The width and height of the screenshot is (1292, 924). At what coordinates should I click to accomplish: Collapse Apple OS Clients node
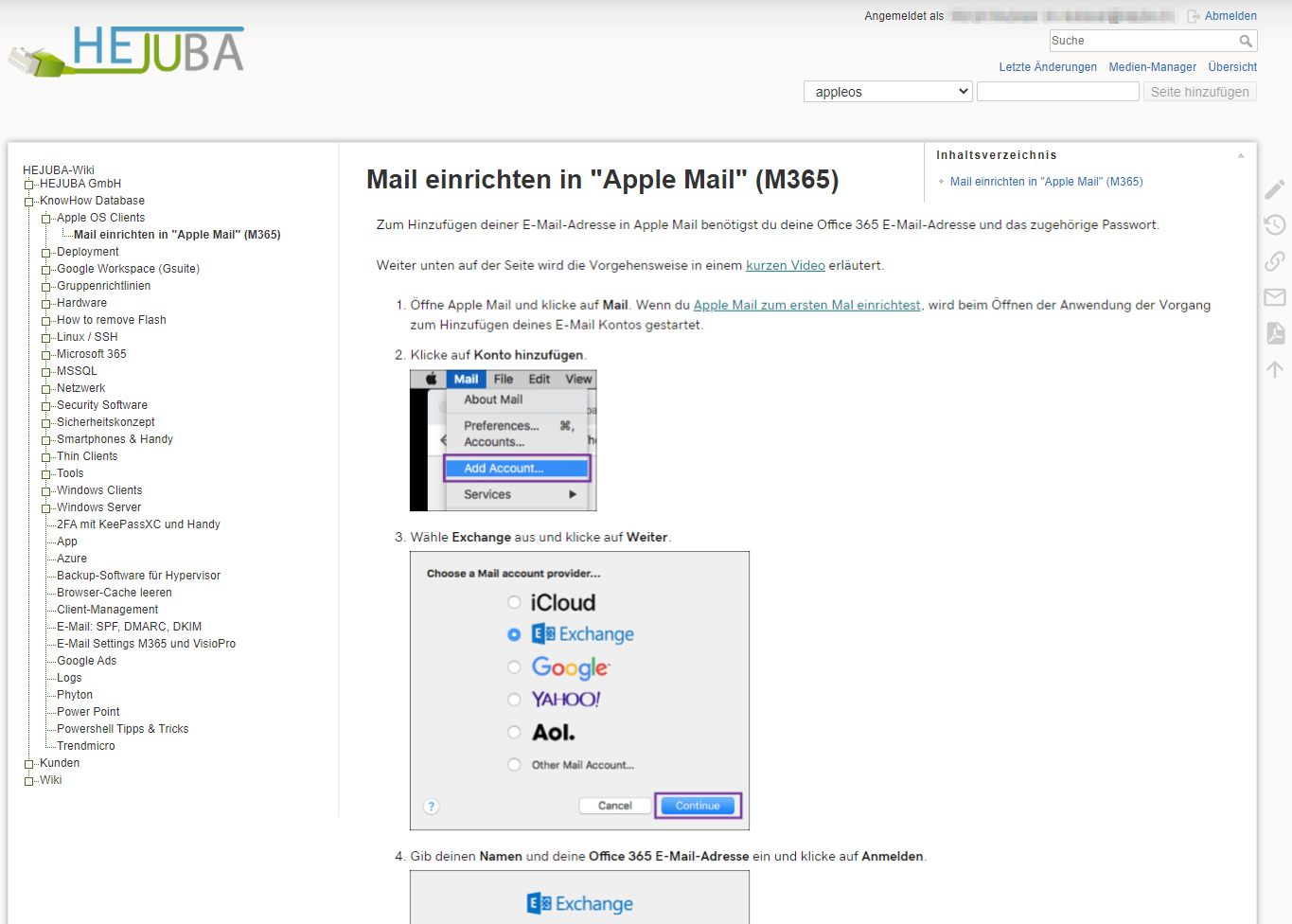[45, 219]
